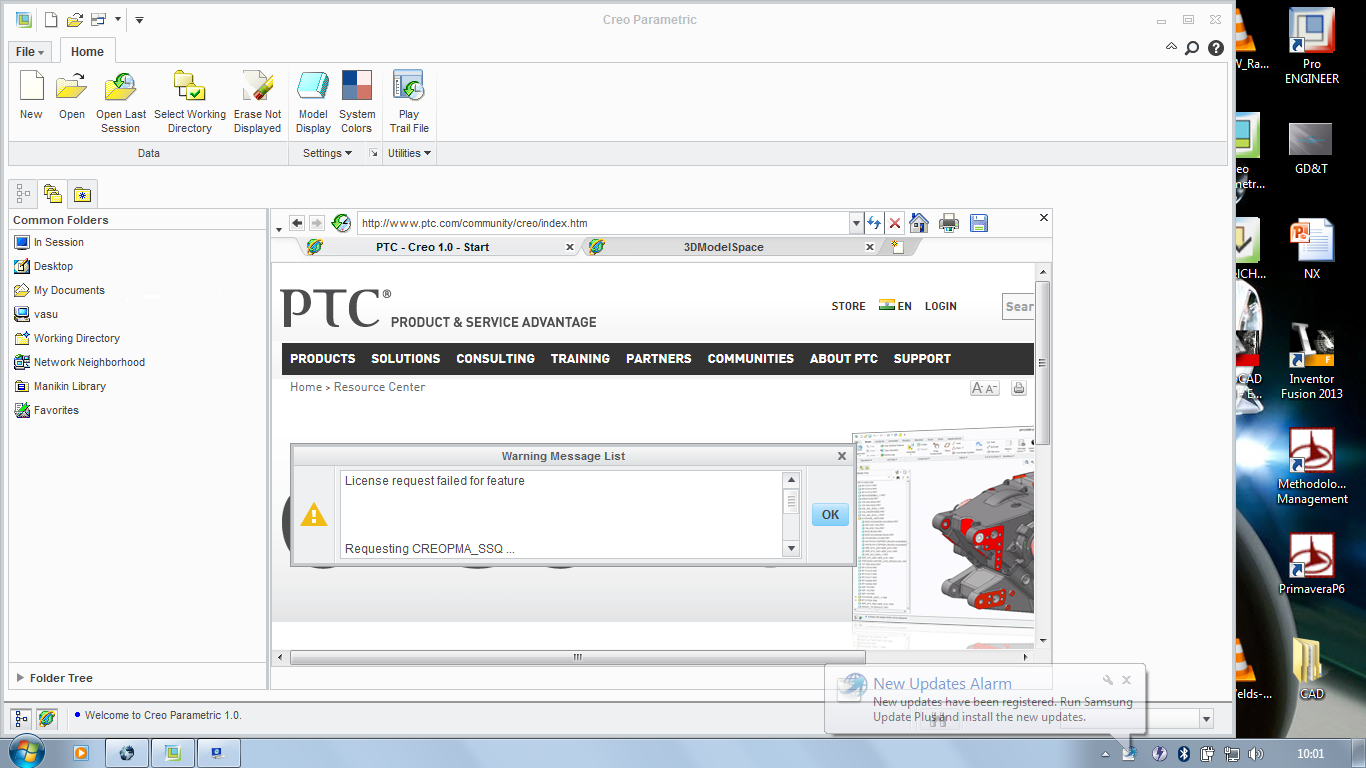Click the command search magnifier icon
This screenshot has height=768, width=1366.
[1192, 47]
